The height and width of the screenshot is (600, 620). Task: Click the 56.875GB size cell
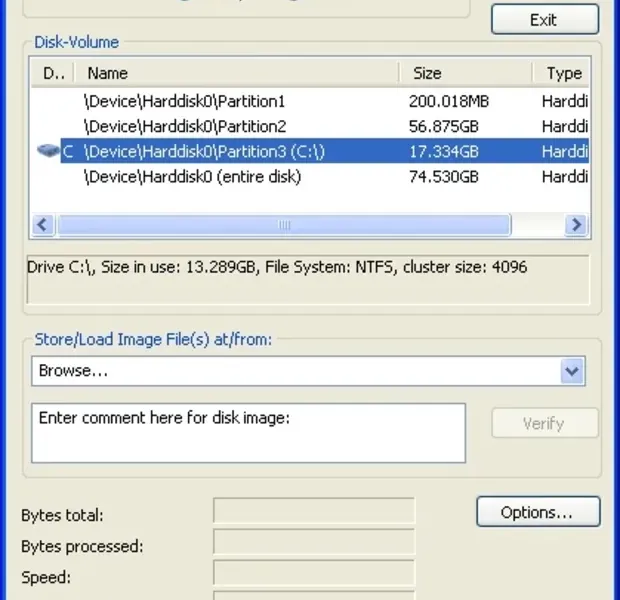443,126
